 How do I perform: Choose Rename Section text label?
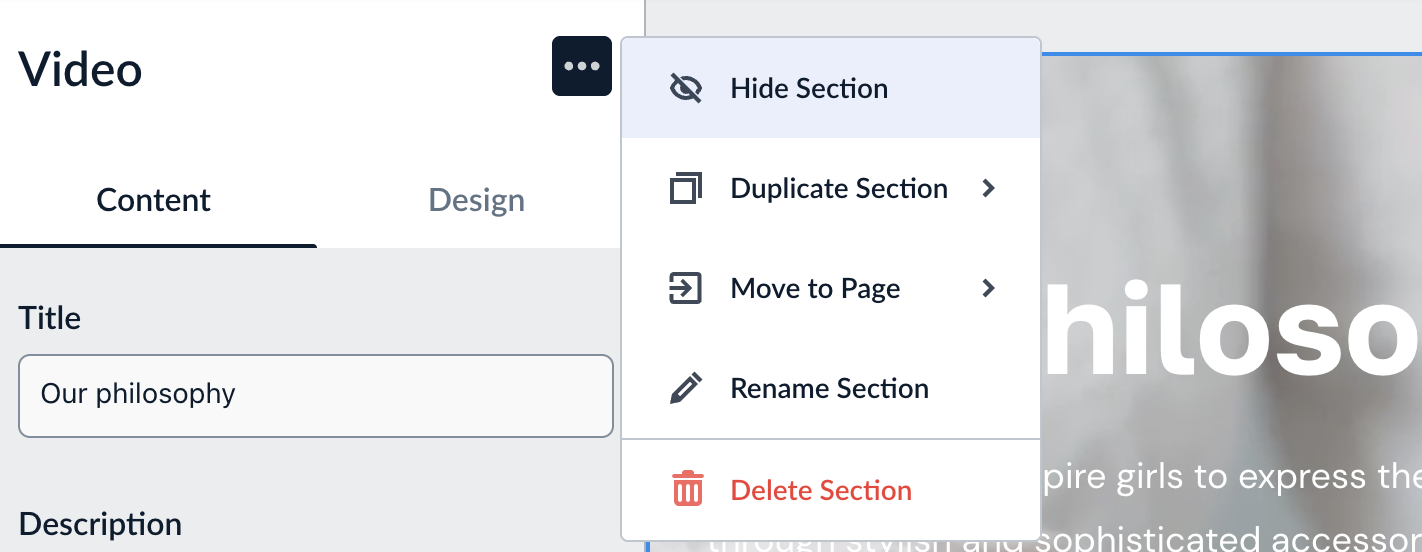click(x=829, y=388)
